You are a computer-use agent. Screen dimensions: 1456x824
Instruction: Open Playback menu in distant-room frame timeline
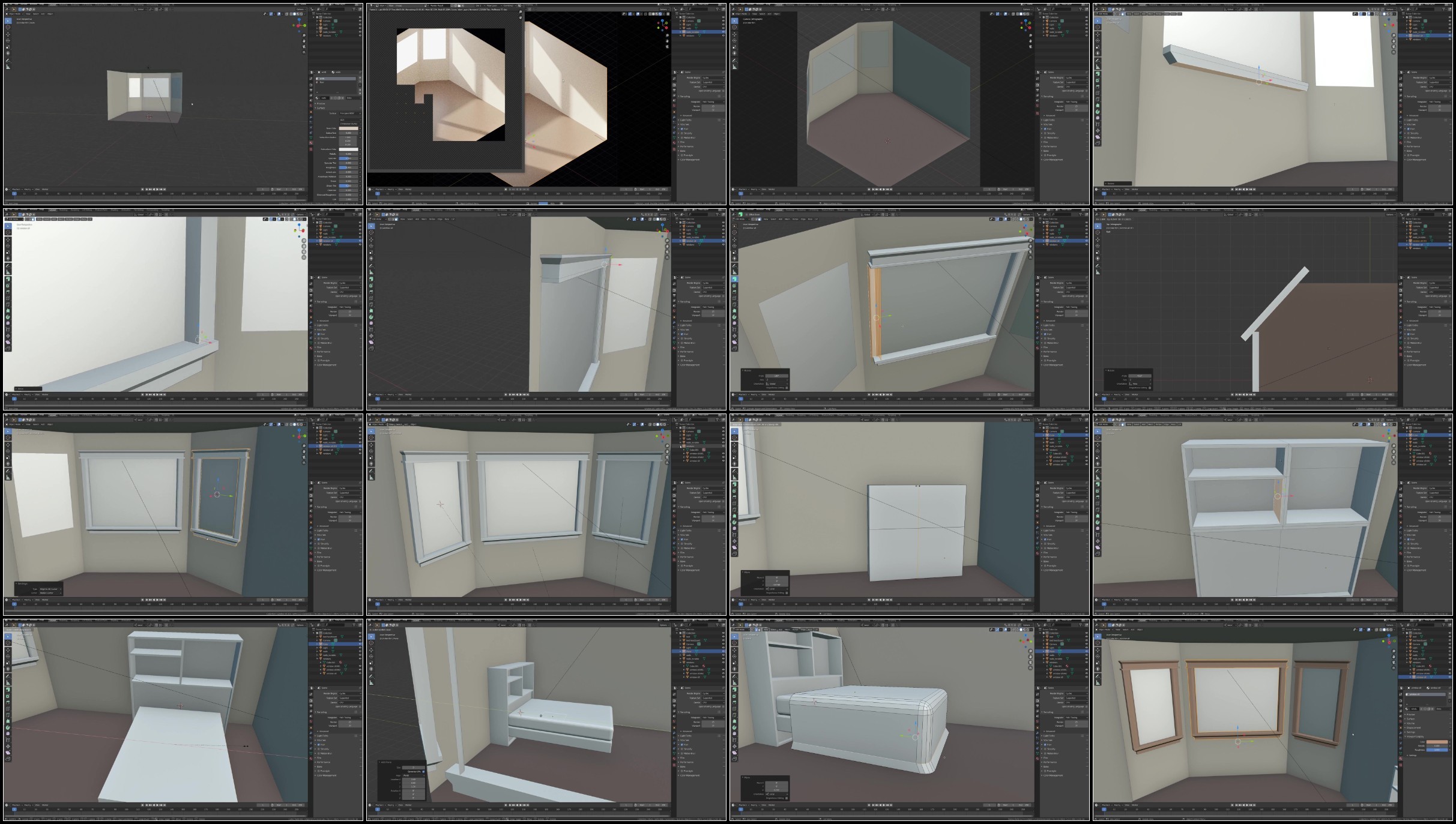[x=16, y=189]
